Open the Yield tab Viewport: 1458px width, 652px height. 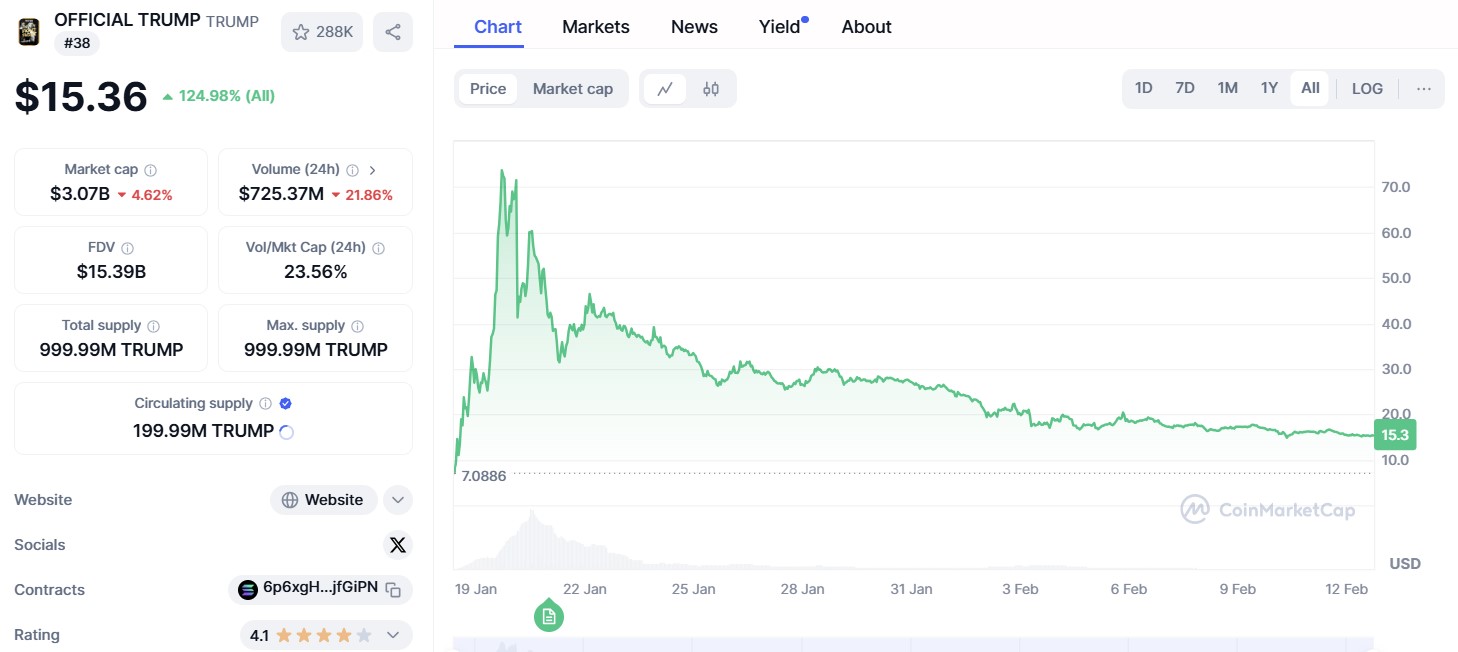(780, 27)
